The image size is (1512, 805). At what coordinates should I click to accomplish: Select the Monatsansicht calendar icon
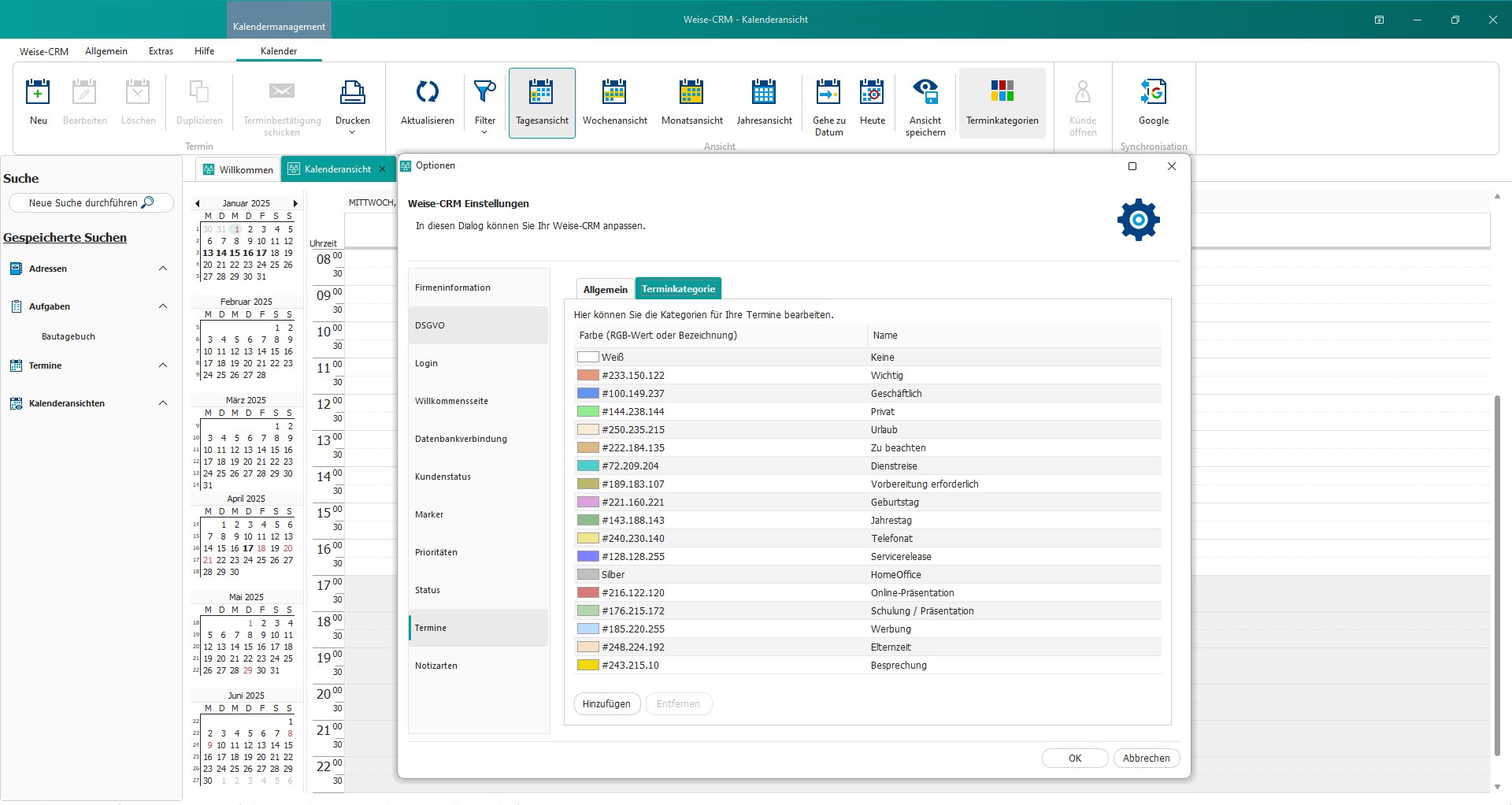coord(691,92)
